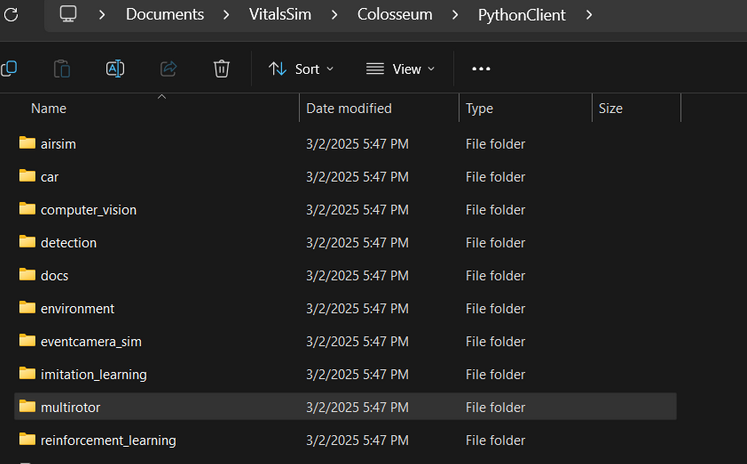Click the reinforcement_learning folder icon
This screenshot has height=464, width=747.
27,438
